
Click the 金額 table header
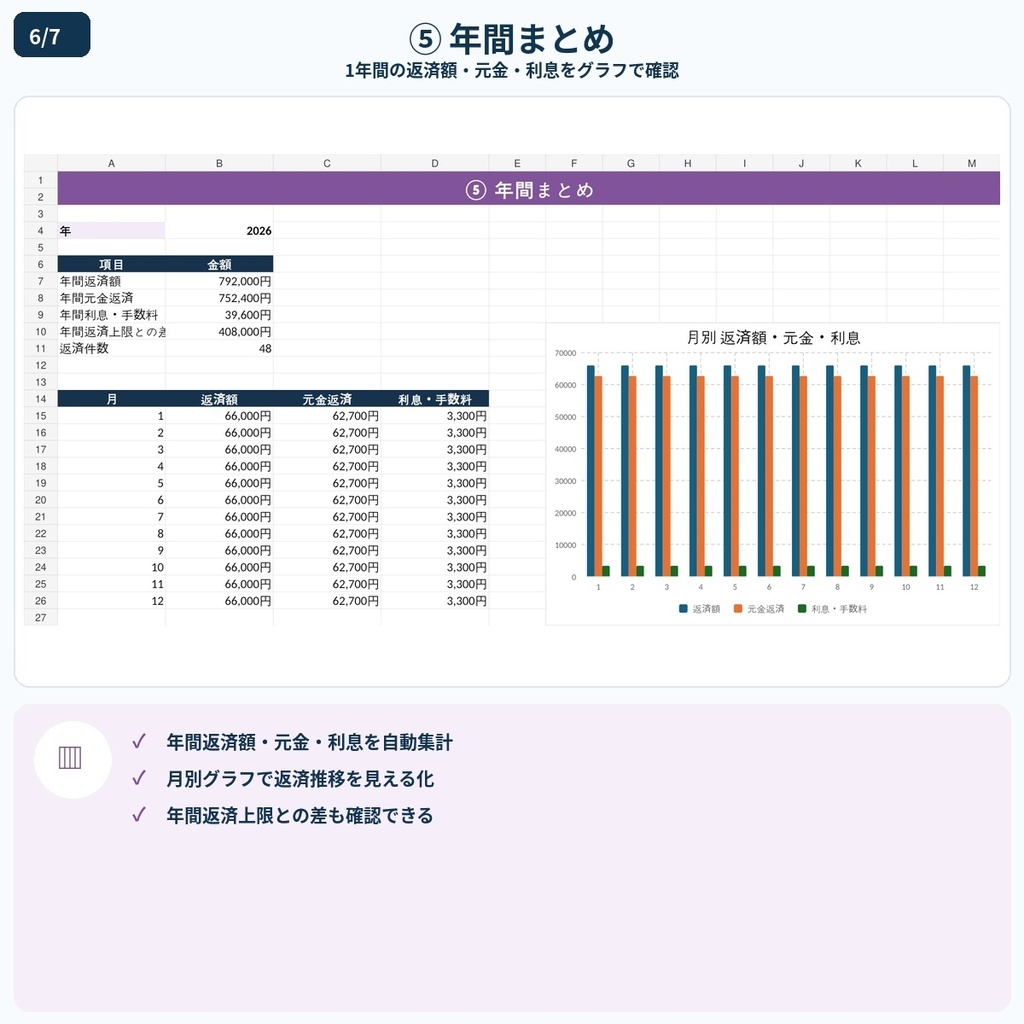pyautogui.click(x=219, y=264)
